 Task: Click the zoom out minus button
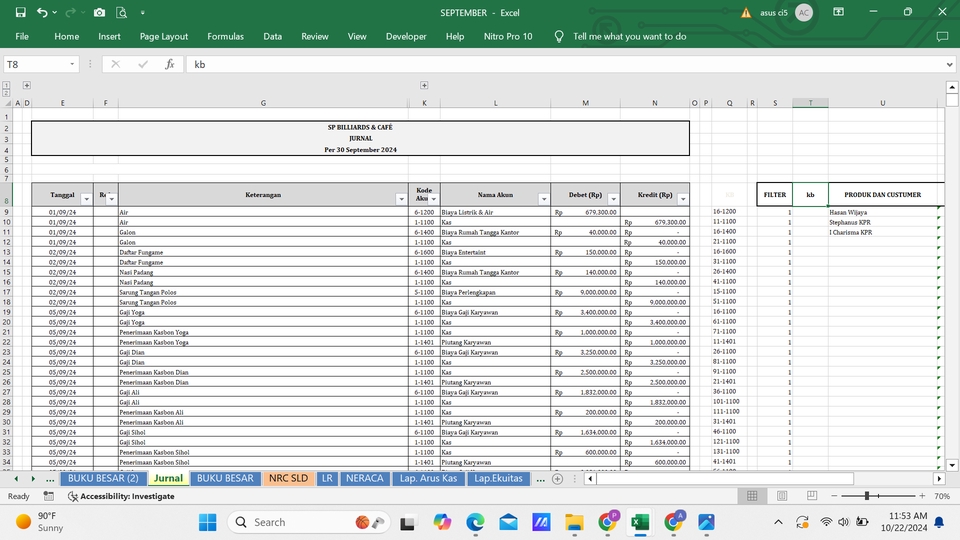click(834, 496)
